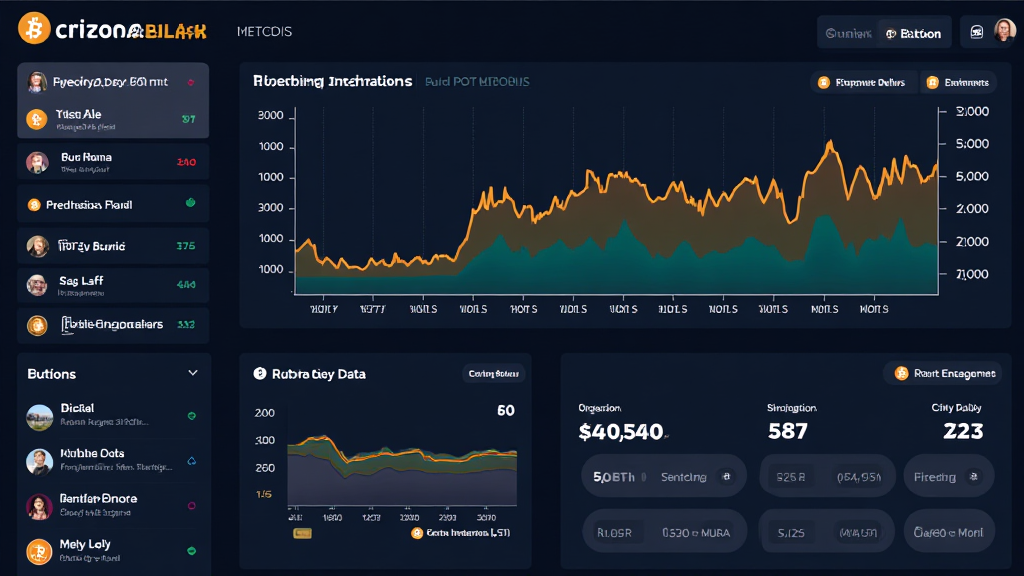Click the orange Bitcoin avatar beside Mely Loly
Screen dimensions: 1024x576
click(39, 551)
